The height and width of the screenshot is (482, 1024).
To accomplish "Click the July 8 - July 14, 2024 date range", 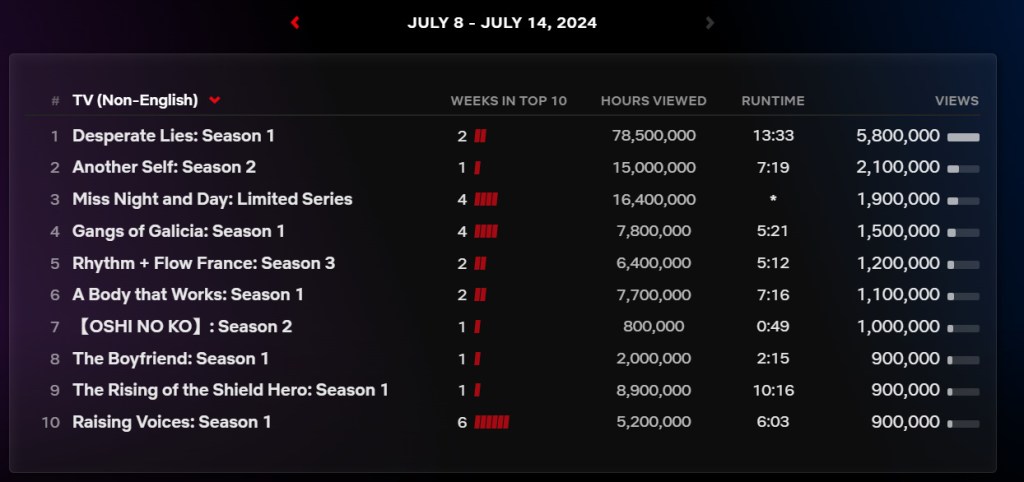I will [502, 22].
